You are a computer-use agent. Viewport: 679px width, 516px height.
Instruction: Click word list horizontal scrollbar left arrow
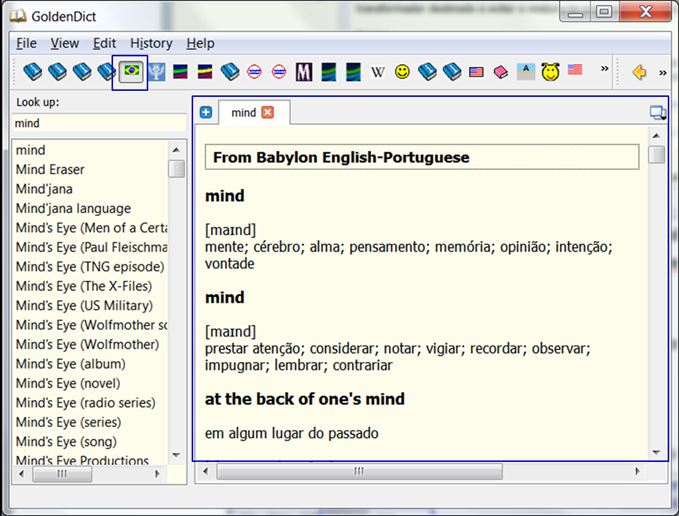click(22, 474)
